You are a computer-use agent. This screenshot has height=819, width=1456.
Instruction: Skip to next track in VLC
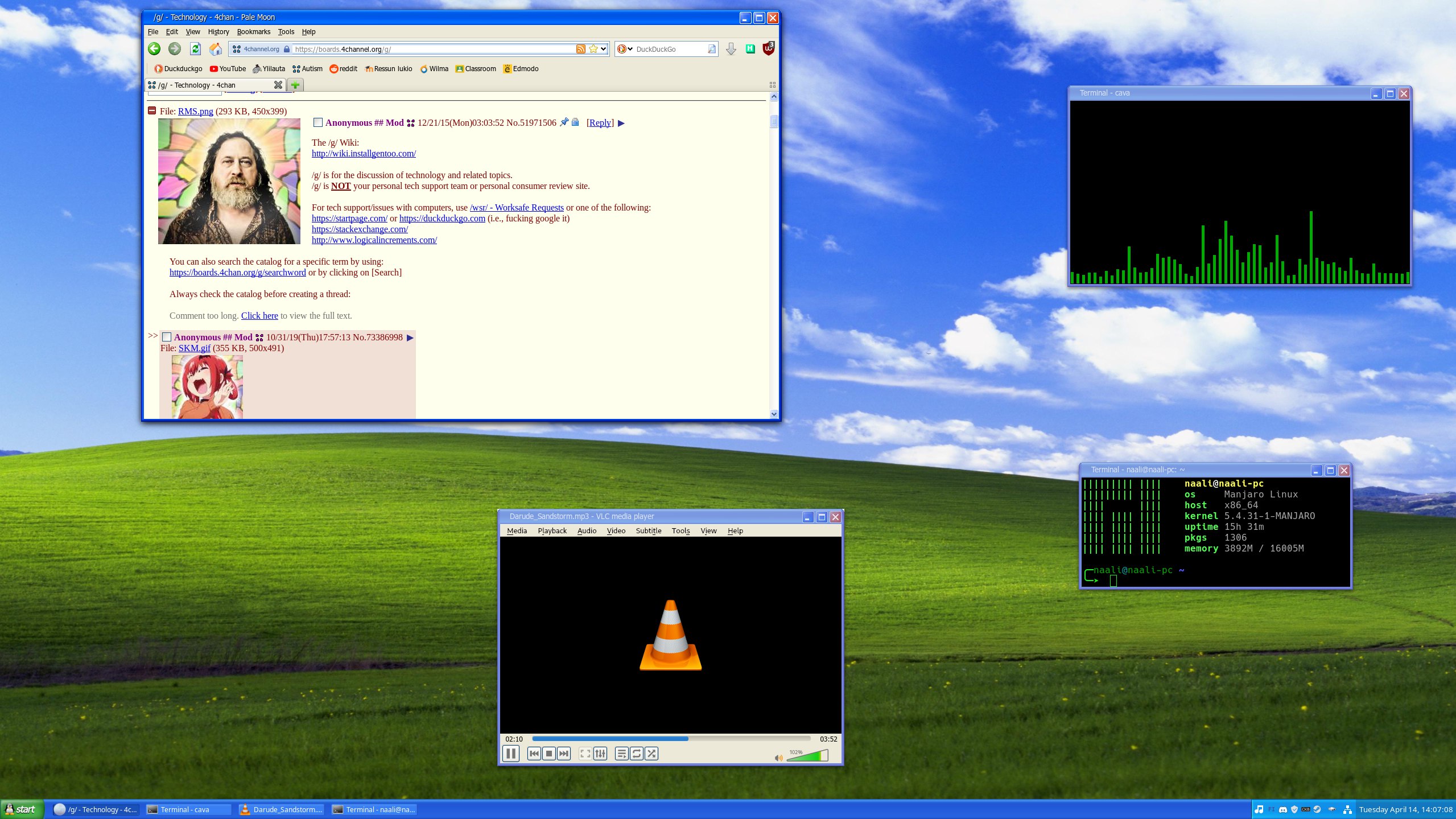coord(563,754)
